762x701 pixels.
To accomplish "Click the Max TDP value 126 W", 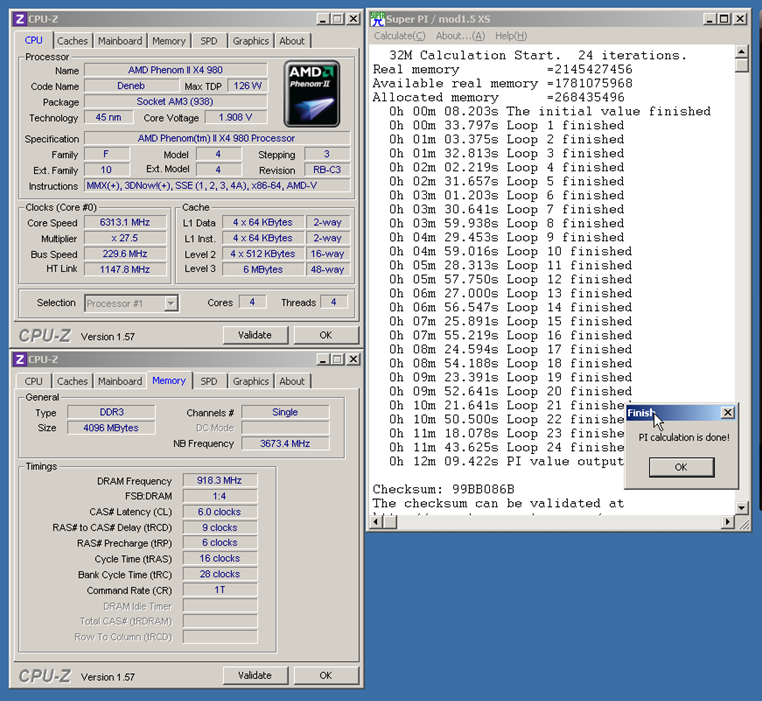I will pyautogui.click(x=247, y=86).
